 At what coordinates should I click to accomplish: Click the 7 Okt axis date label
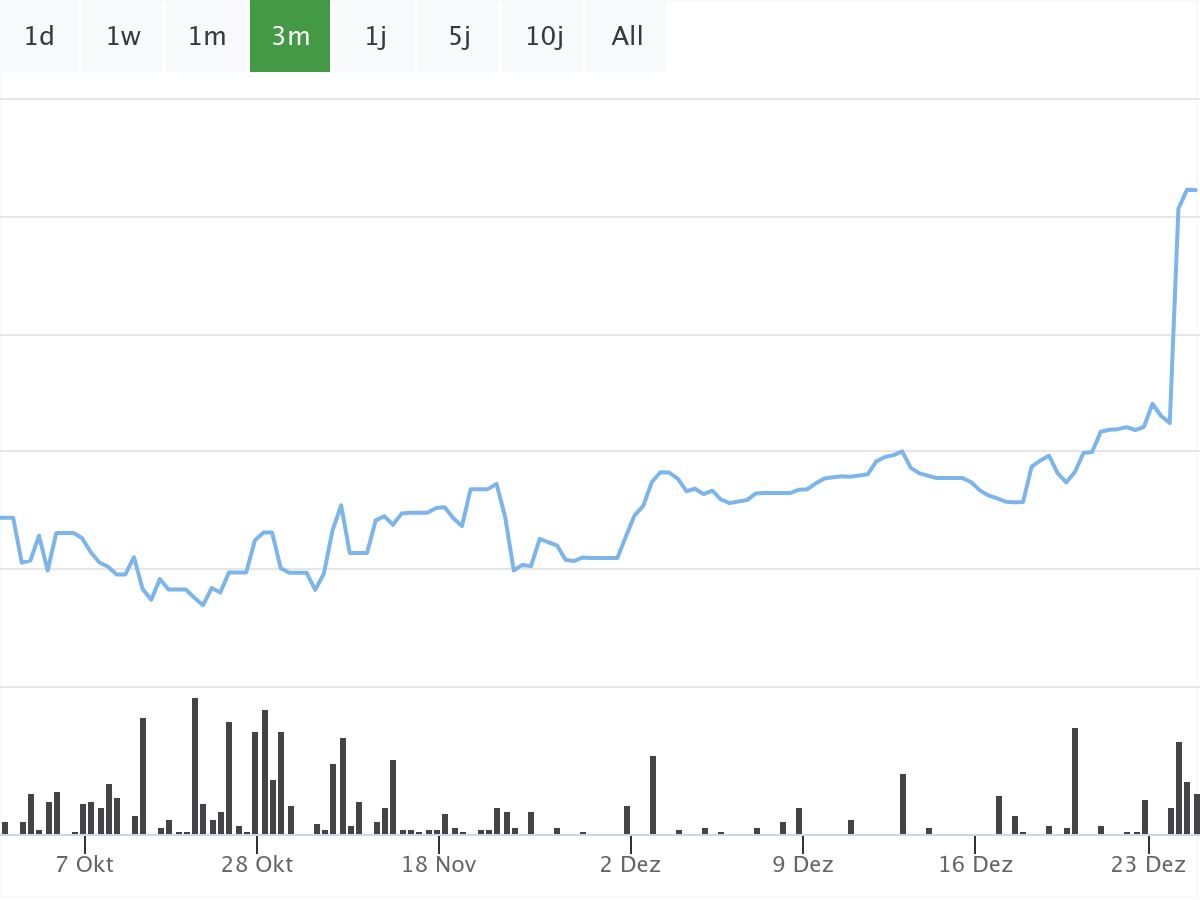tap(85, 864)
